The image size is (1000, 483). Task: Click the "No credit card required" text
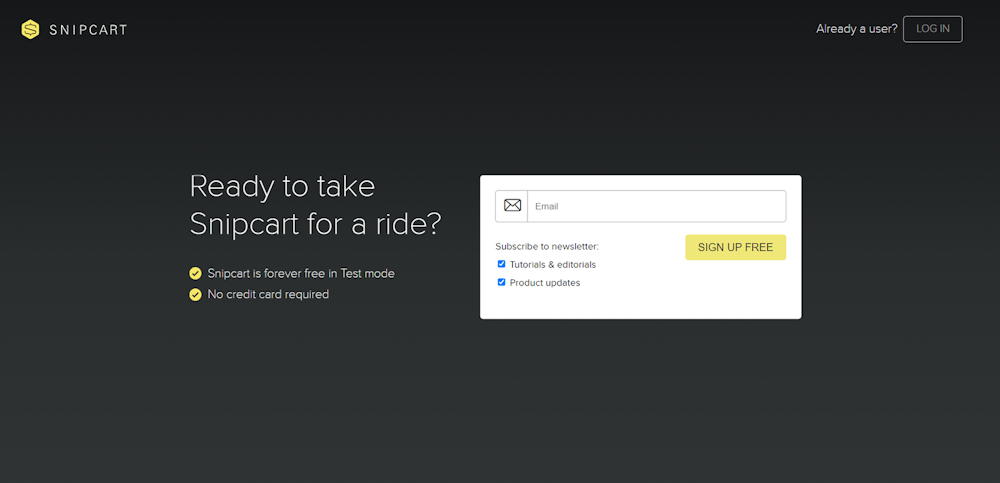268,295
